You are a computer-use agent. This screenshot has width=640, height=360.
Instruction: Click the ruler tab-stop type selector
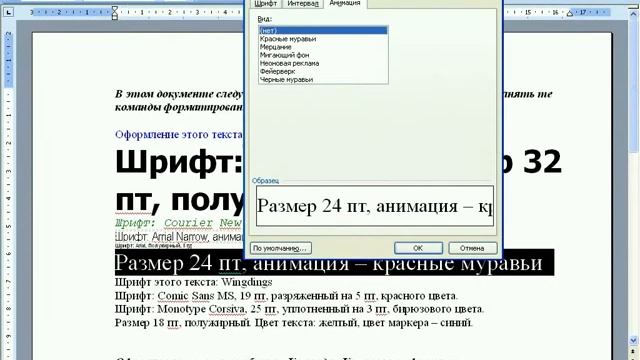coord(8,12)
